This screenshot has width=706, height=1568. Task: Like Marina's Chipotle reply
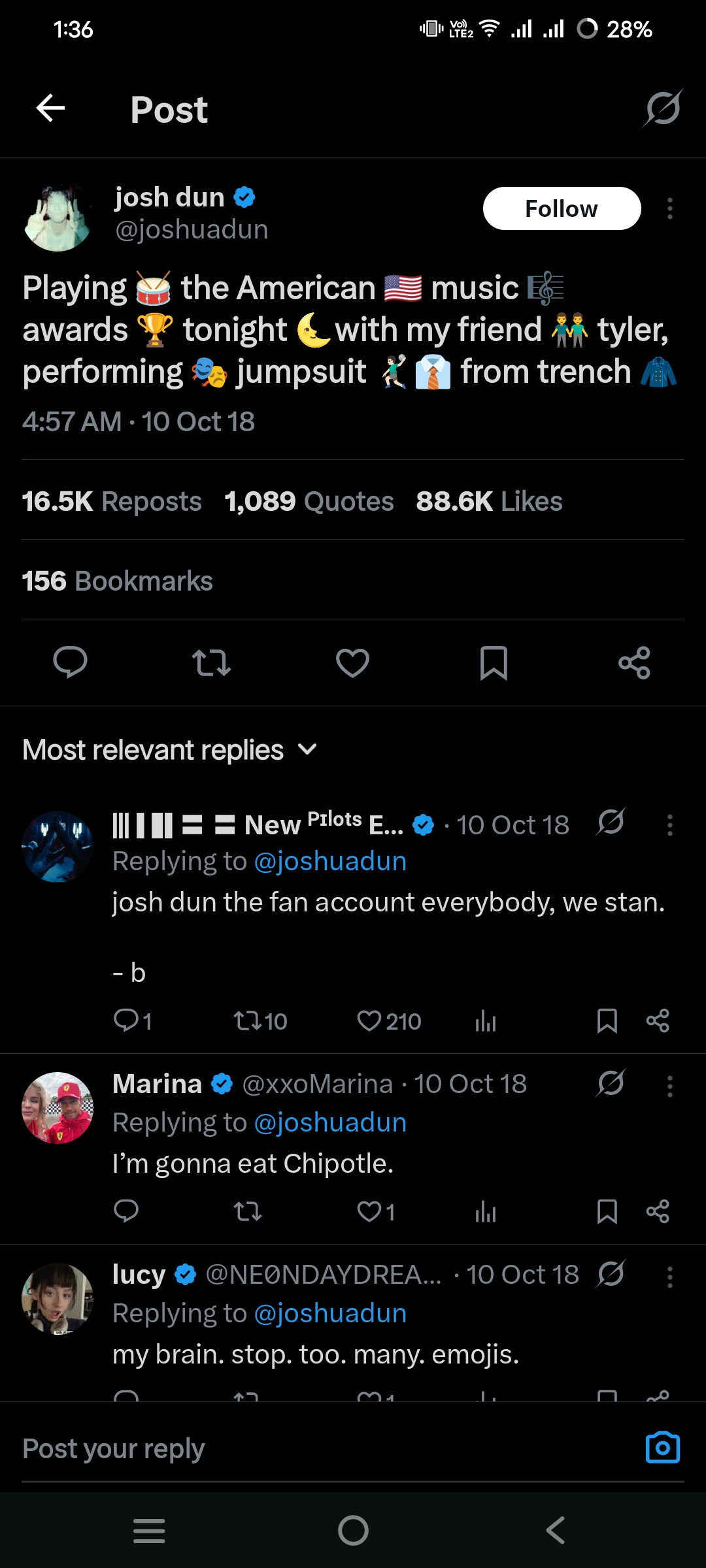pyautogui.click(x=369, y=1212)
